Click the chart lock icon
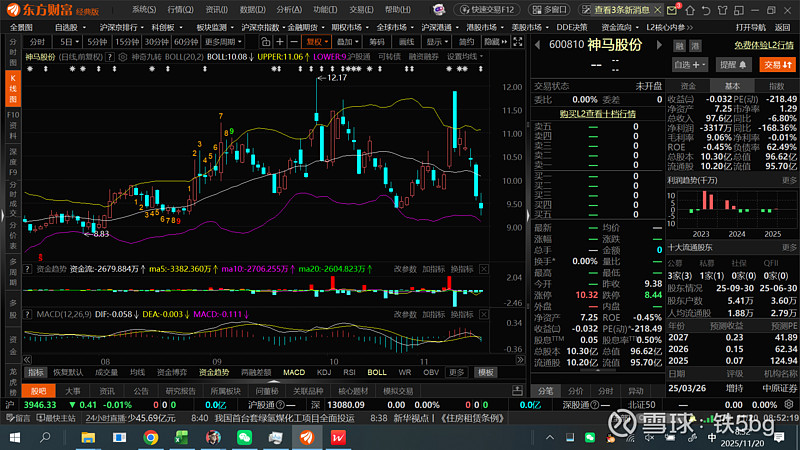The height and width of the screenshot is (450, 800). point(265,42)
